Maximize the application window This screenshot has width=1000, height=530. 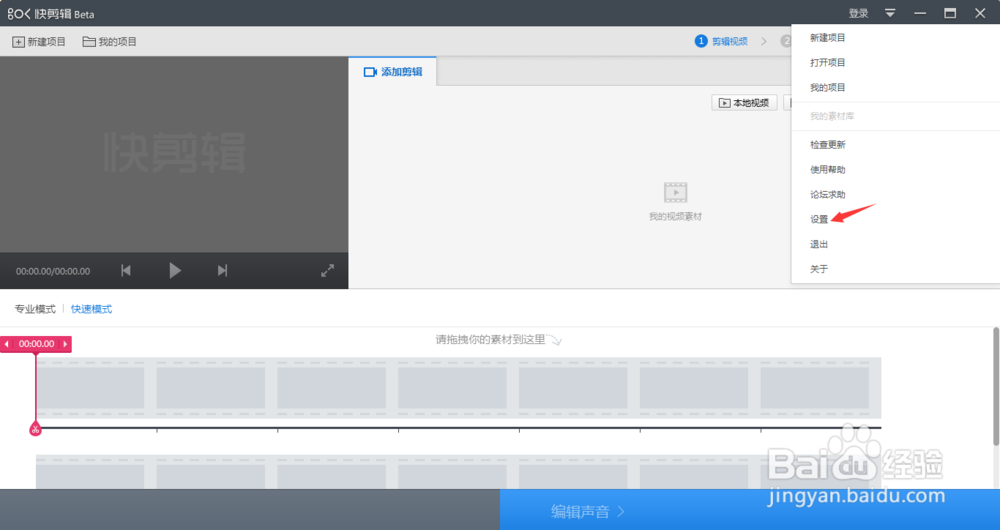(x=950, y=13)
